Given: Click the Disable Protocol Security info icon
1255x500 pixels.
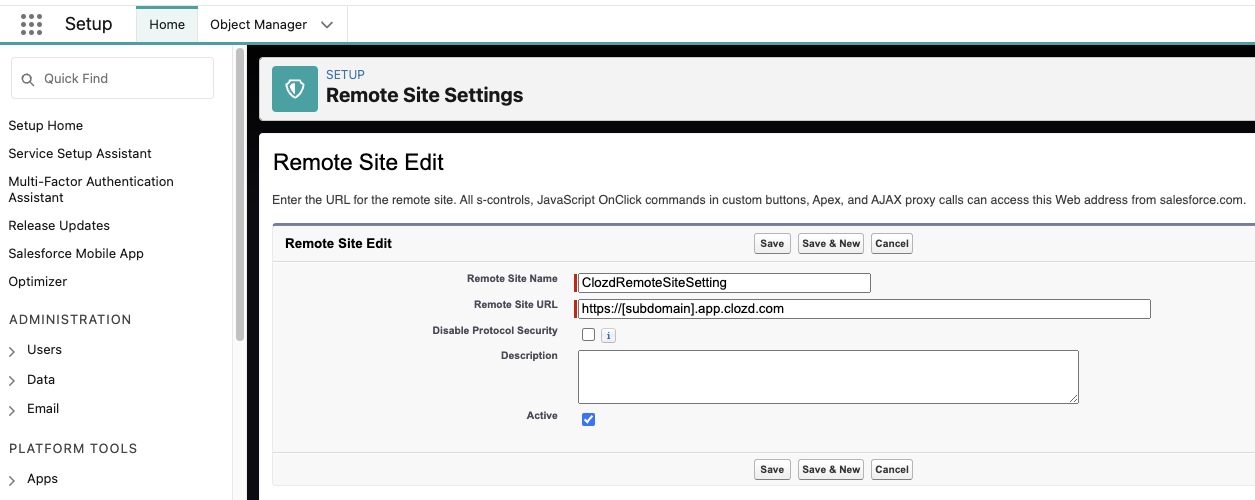Looking at the screenshot, I should click(608, 336).
